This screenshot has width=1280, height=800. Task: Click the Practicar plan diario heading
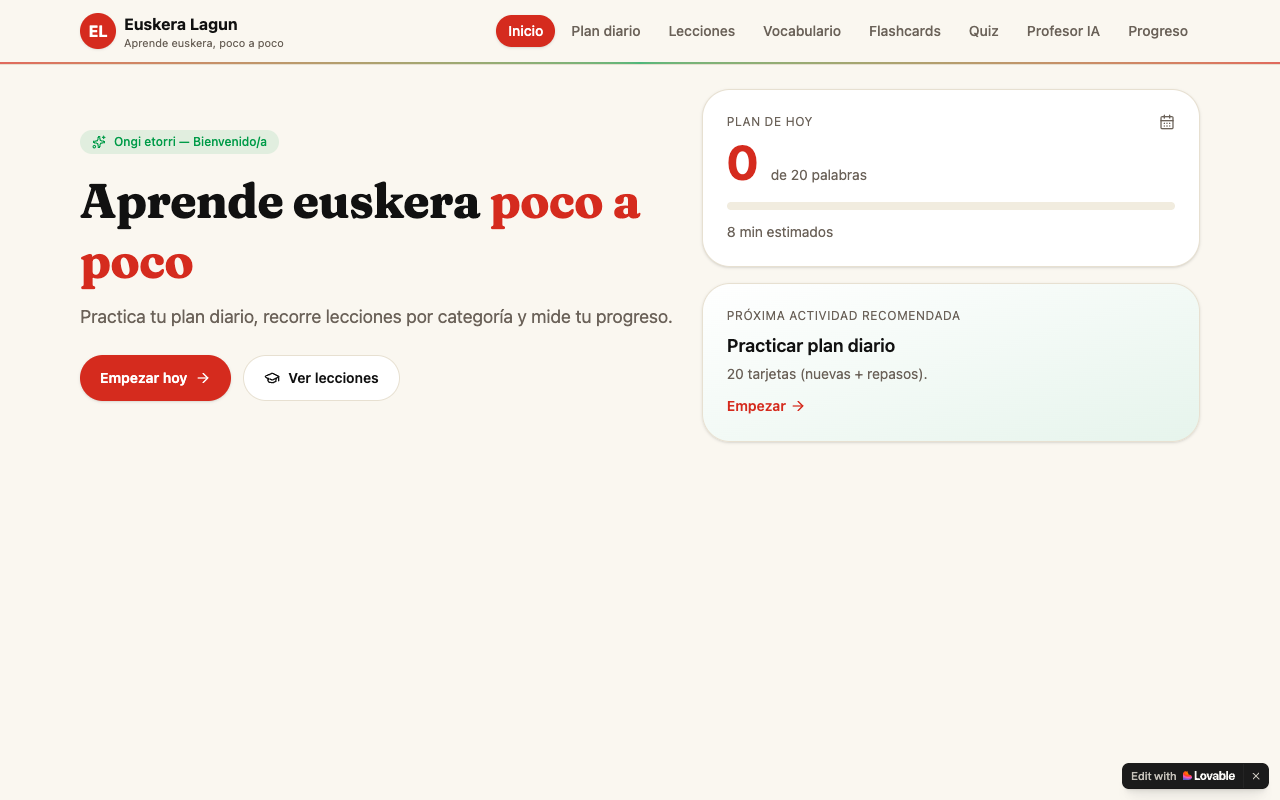tap(811, 346)
